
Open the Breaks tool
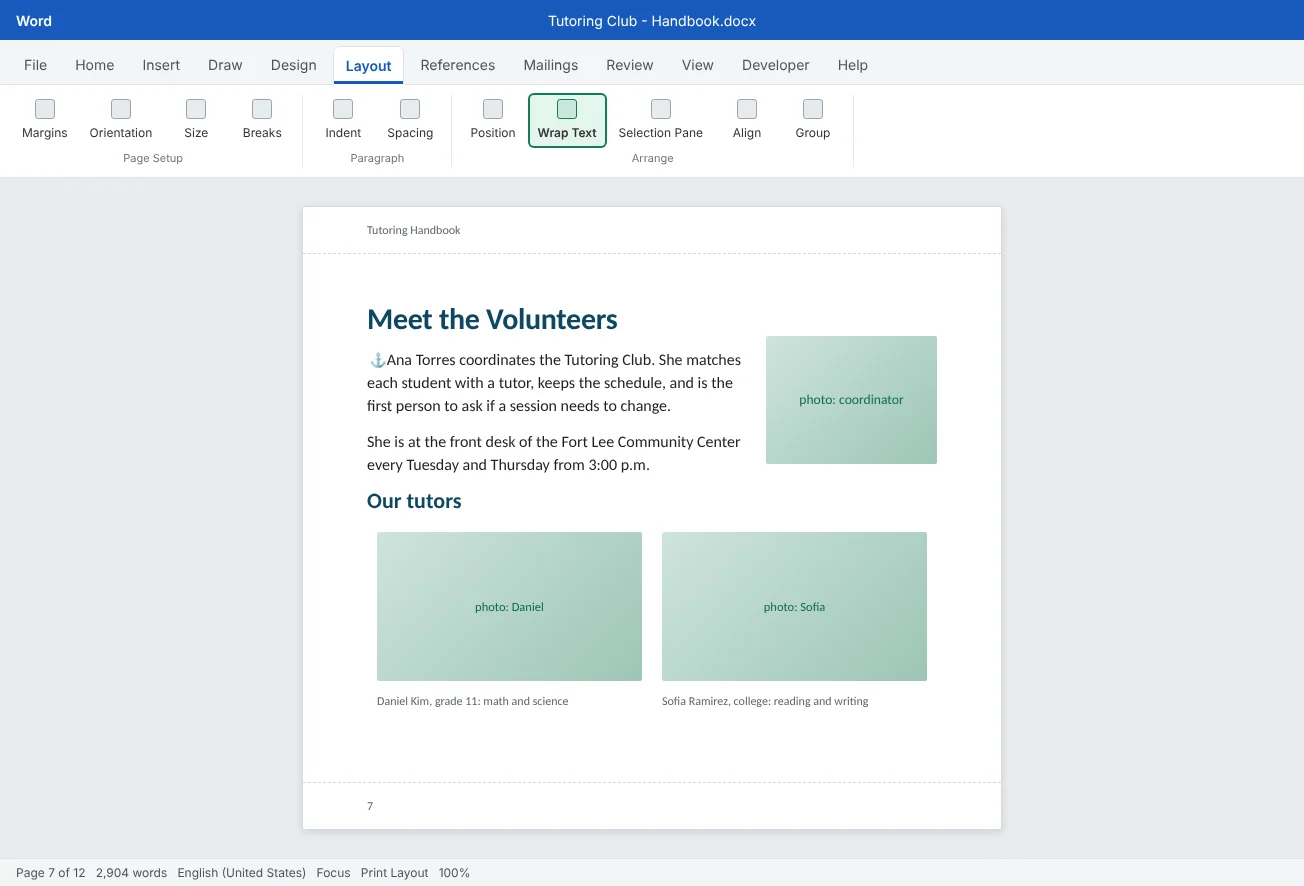(x=262, y=120)
